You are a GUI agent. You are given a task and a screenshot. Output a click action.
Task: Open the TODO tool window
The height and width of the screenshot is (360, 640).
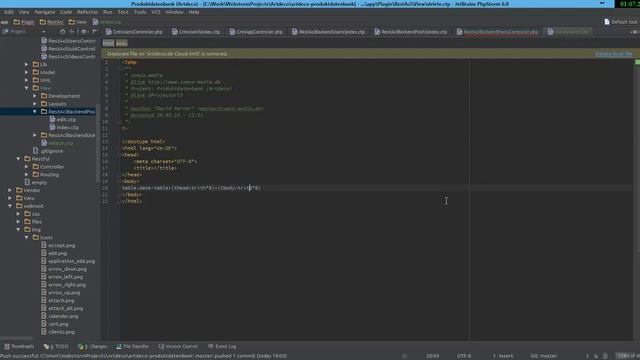(56, 347)
